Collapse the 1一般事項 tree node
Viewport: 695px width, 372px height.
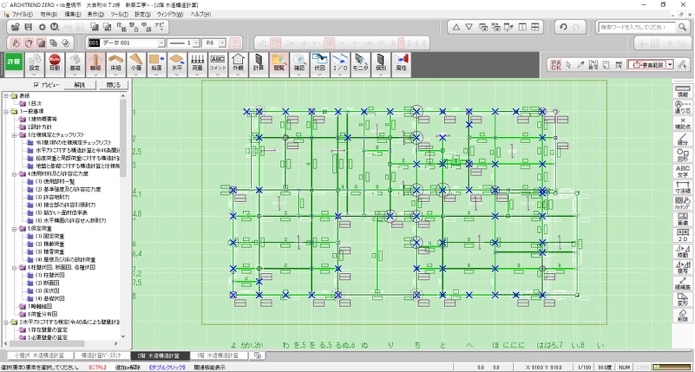(7, 111)
